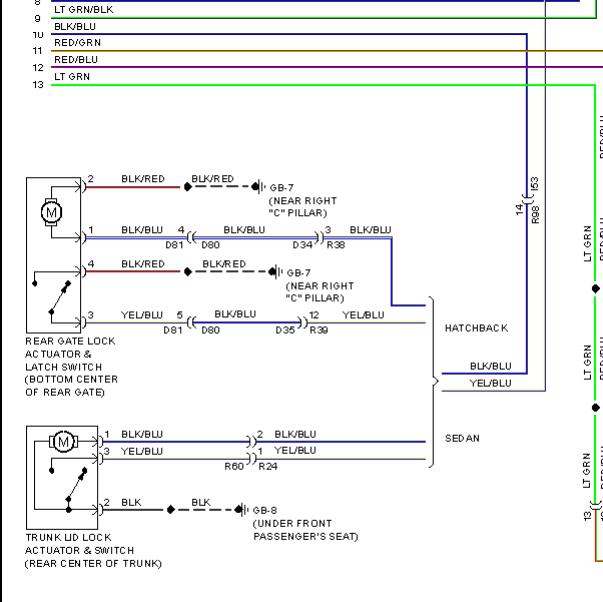Click the I53 connector label
This screenshot has height=602, width=603.
click(535, 184)
